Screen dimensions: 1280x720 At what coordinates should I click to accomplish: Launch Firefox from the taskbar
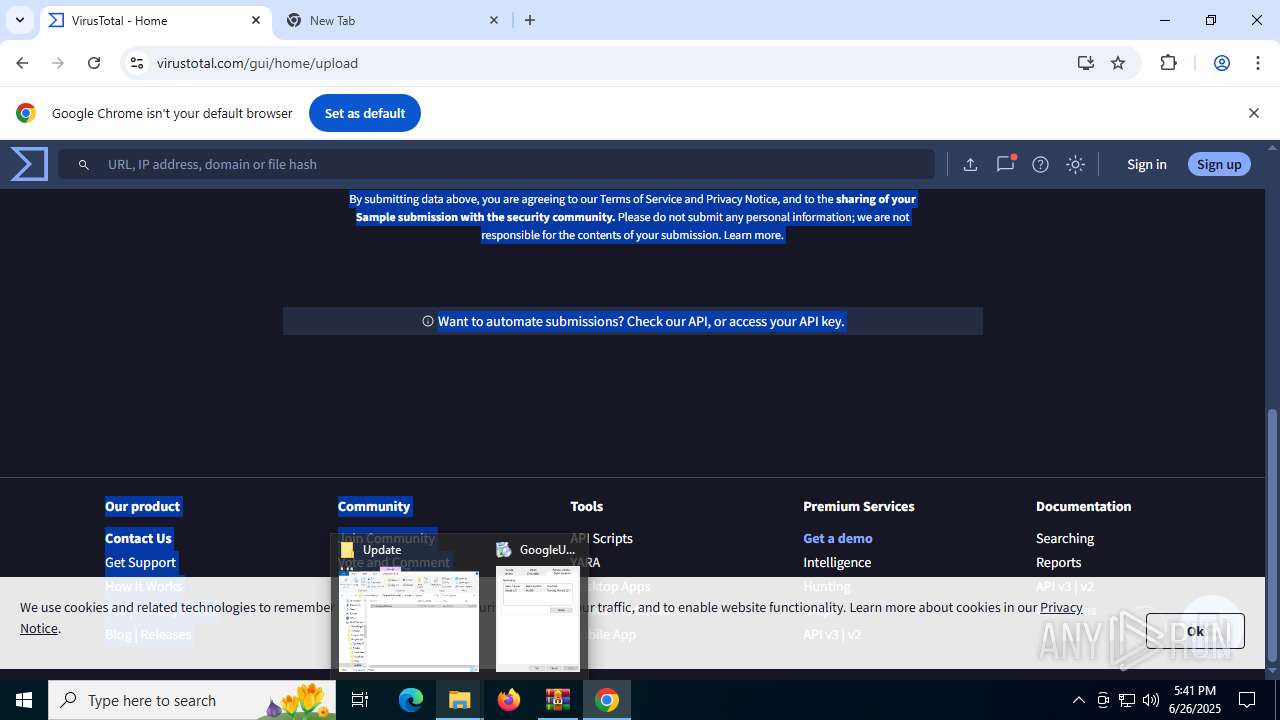509,700
